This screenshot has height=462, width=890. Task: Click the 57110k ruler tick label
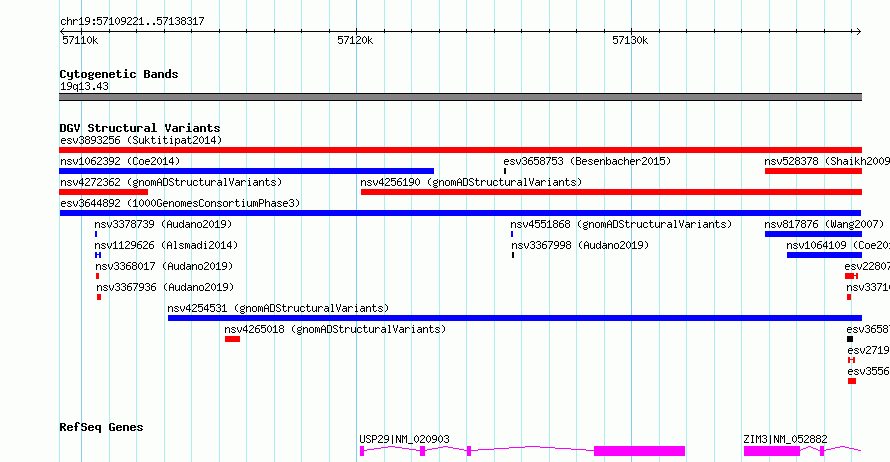[x=81, y=40]
